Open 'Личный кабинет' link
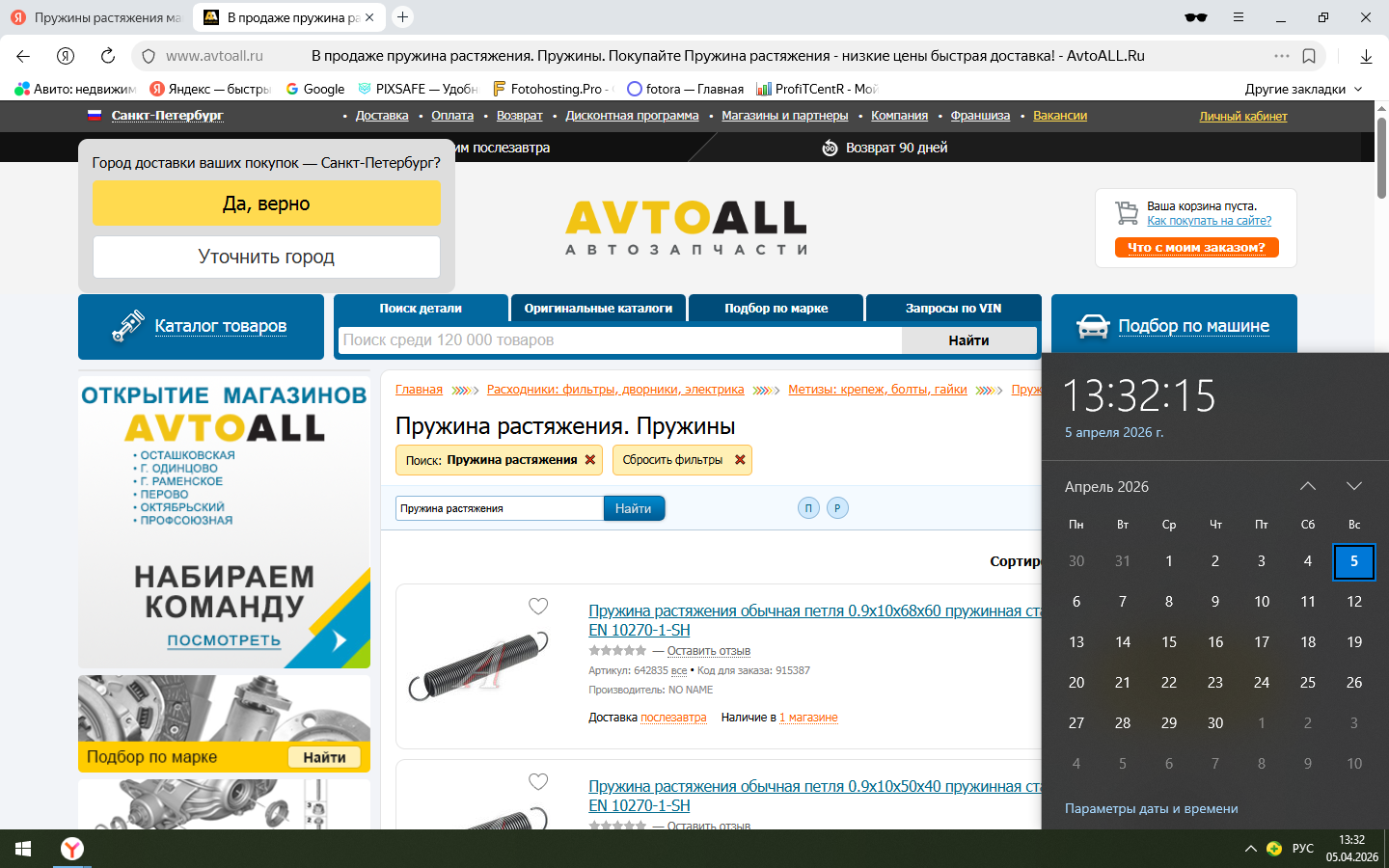Screen dimensions: 1389x868 point(1243,116)
